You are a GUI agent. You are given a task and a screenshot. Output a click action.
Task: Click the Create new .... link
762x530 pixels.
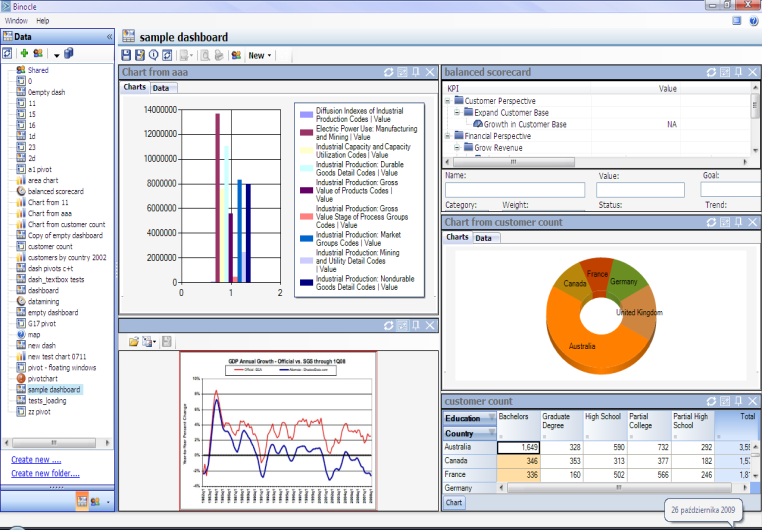pos(36,460)
